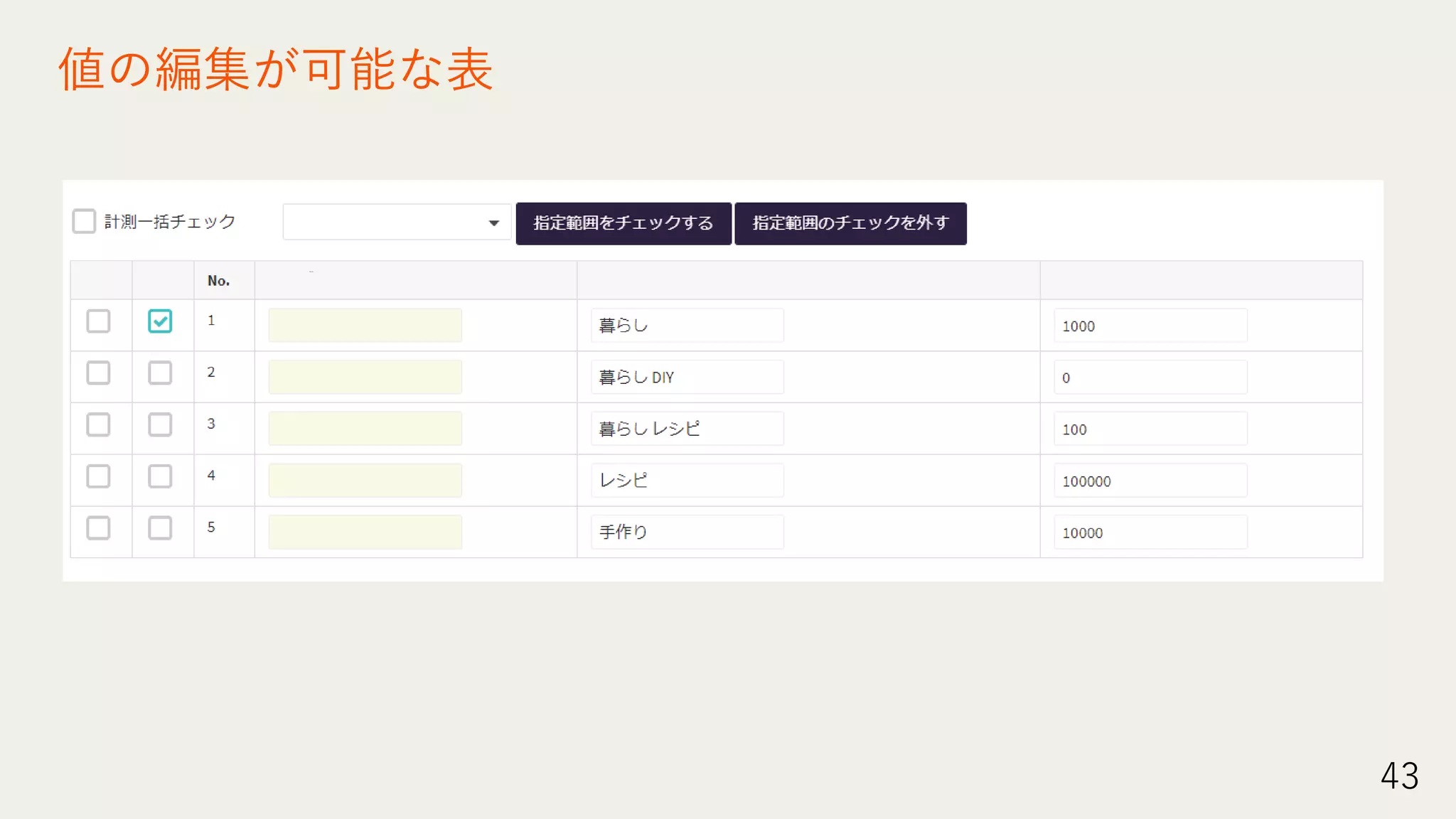Viewport: 1456px width, 819px height.
Task: Check the second-column checkbox in row 2
Action: click(160, 373)
